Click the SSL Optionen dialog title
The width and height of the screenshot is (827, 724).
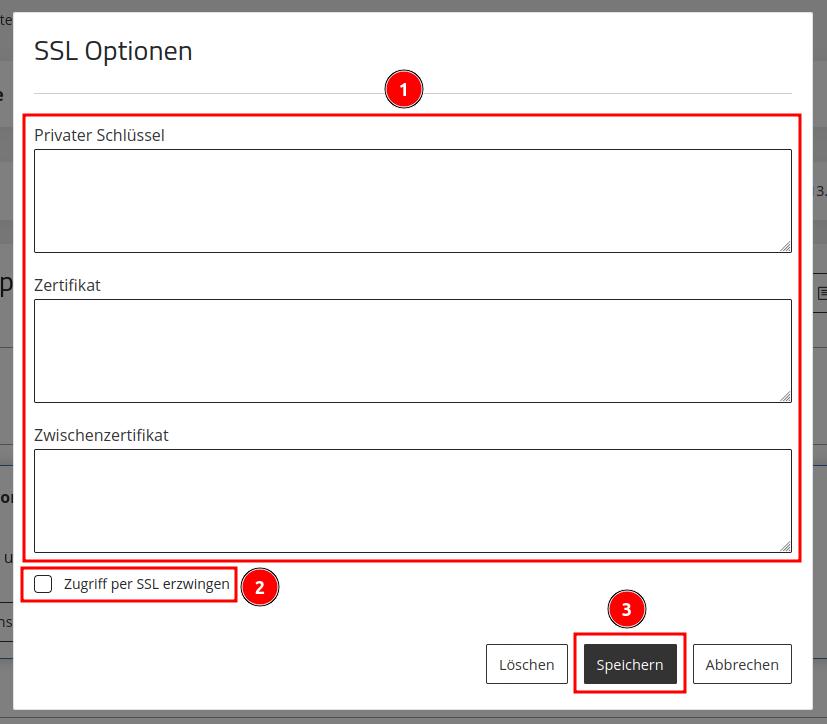113,51
